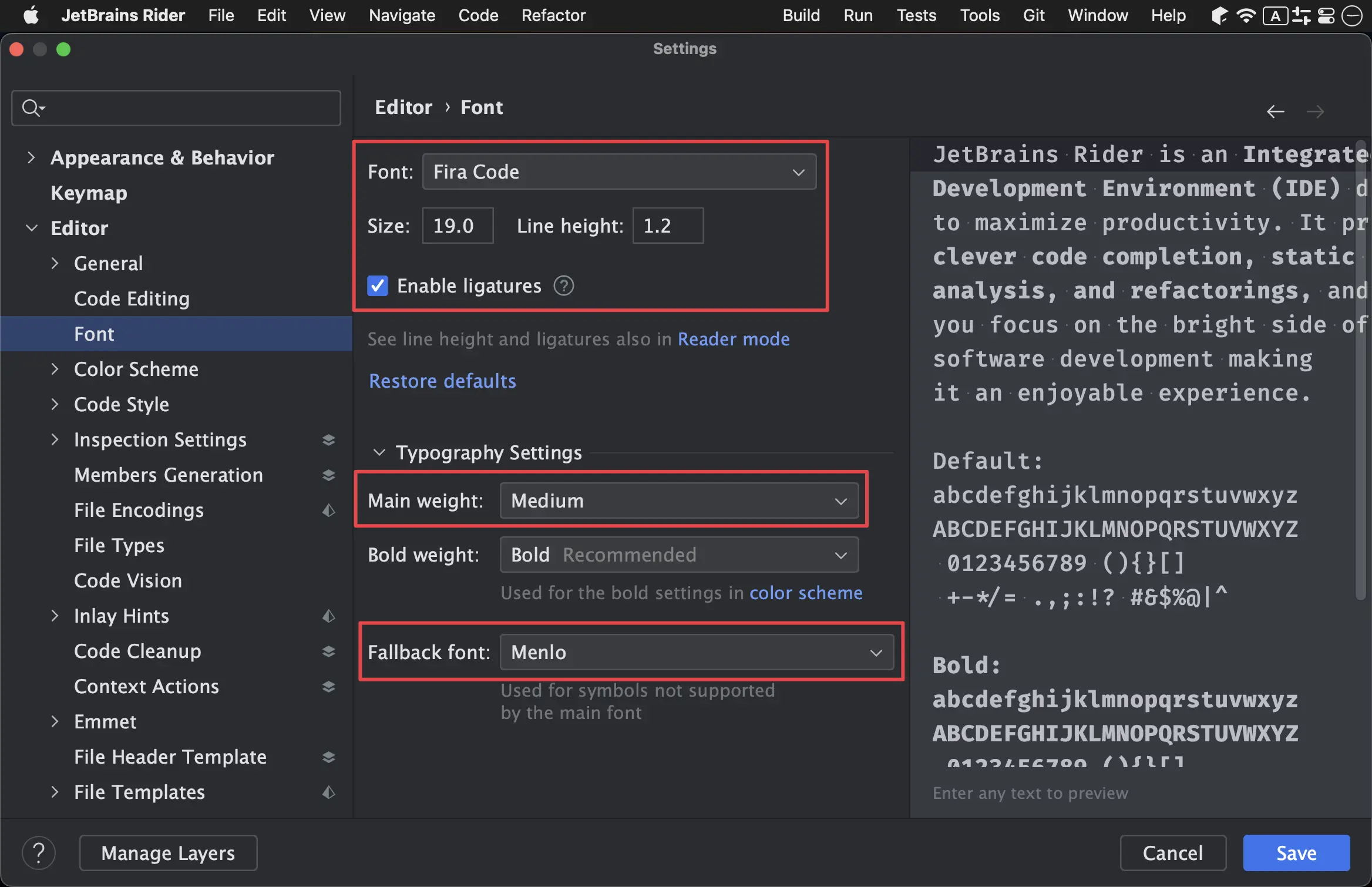Click the JetBrains Toolbox menu bar icon
This screenshot has width=1372, height=887.
pyautogui.click(x=1219, y=16)
